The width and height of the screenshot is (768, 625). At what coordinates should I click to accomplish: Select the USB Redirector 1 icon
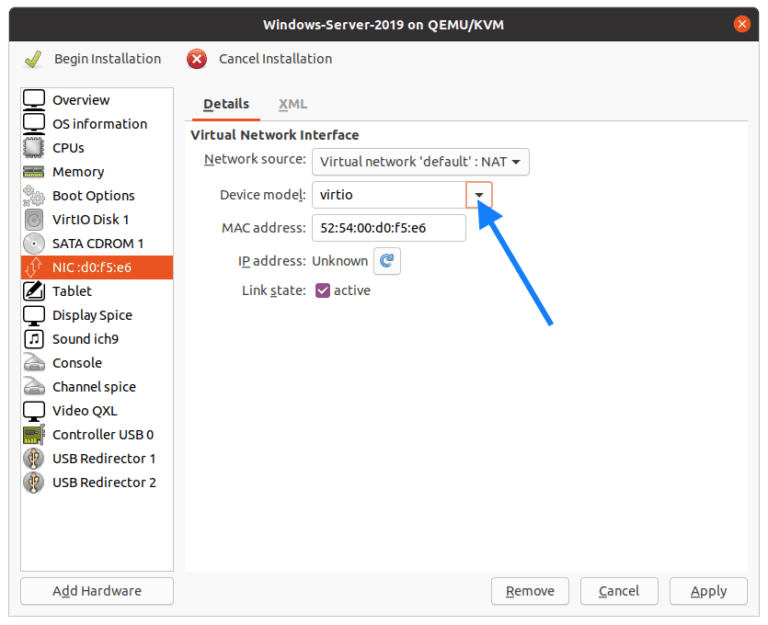tap(34, 458)
